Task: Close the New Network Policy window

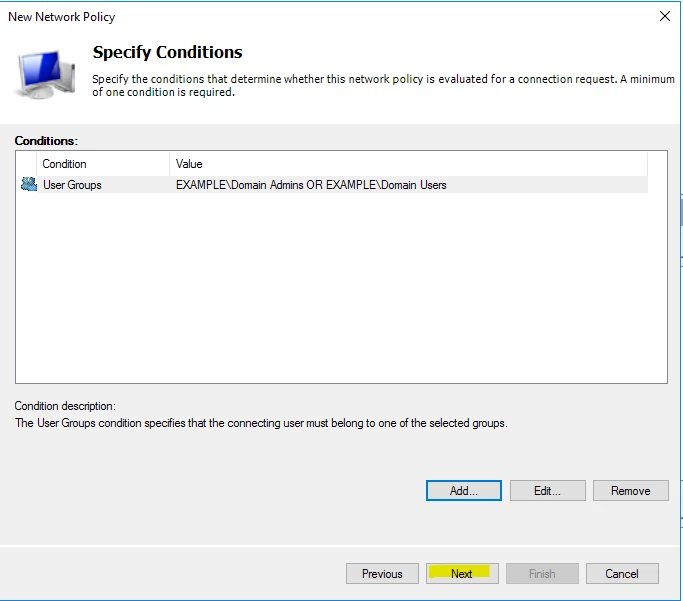Action: click(x=665, y=17)
